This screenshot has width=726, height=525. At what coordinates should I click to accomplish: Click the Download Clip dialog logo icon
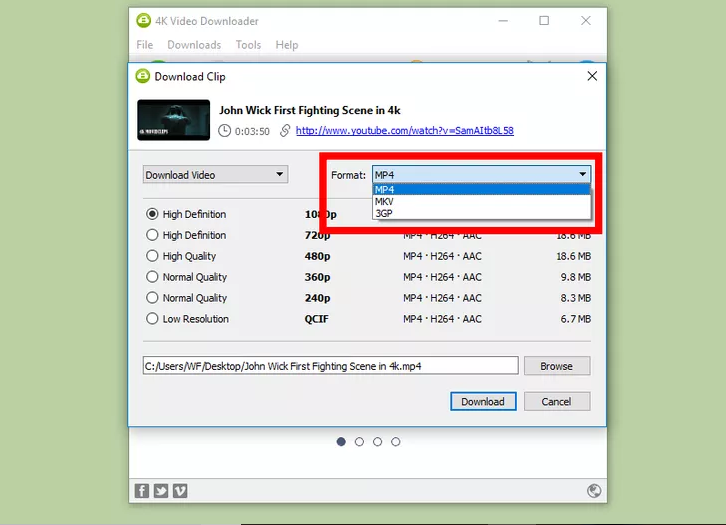[x=143, y=76]
